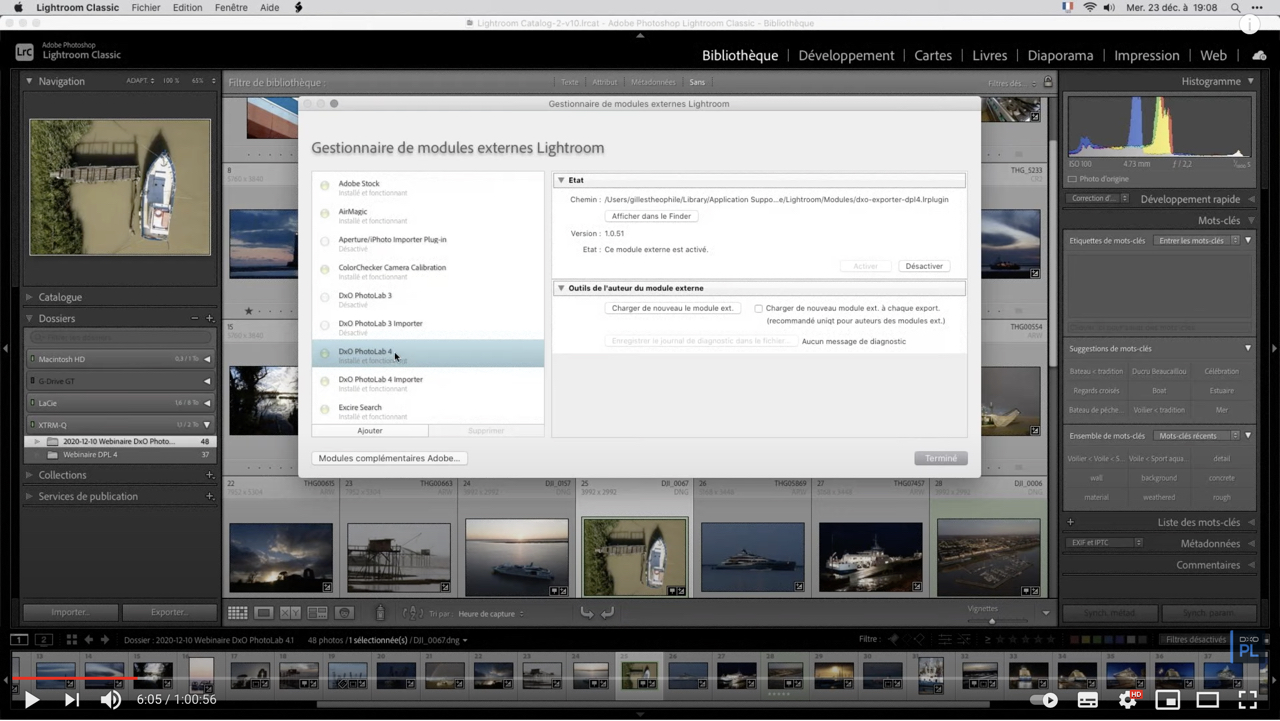The image size is (1280, 721).
Task: Expand the Catalogue panel
Action: click(29, 297)
